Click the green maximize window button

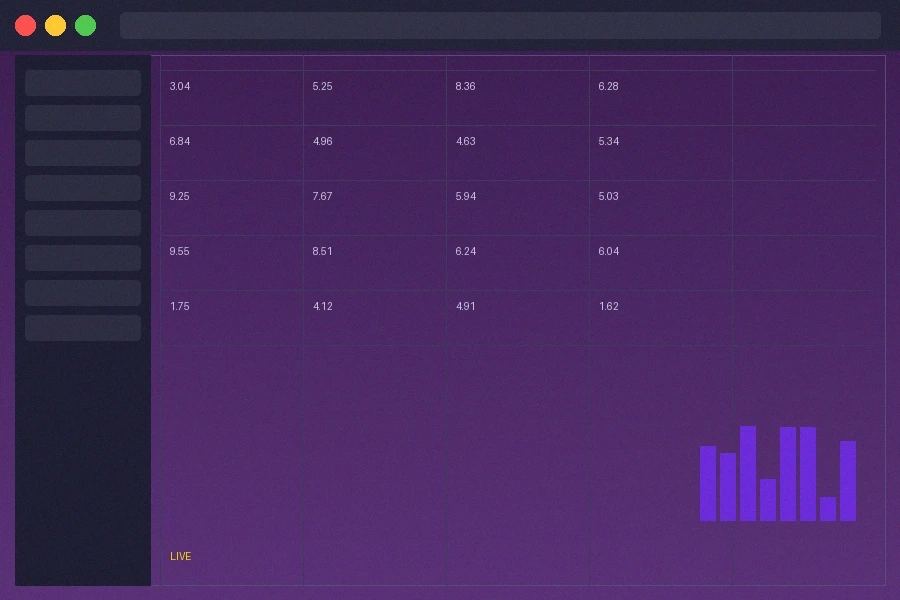(x=86, y=25)
